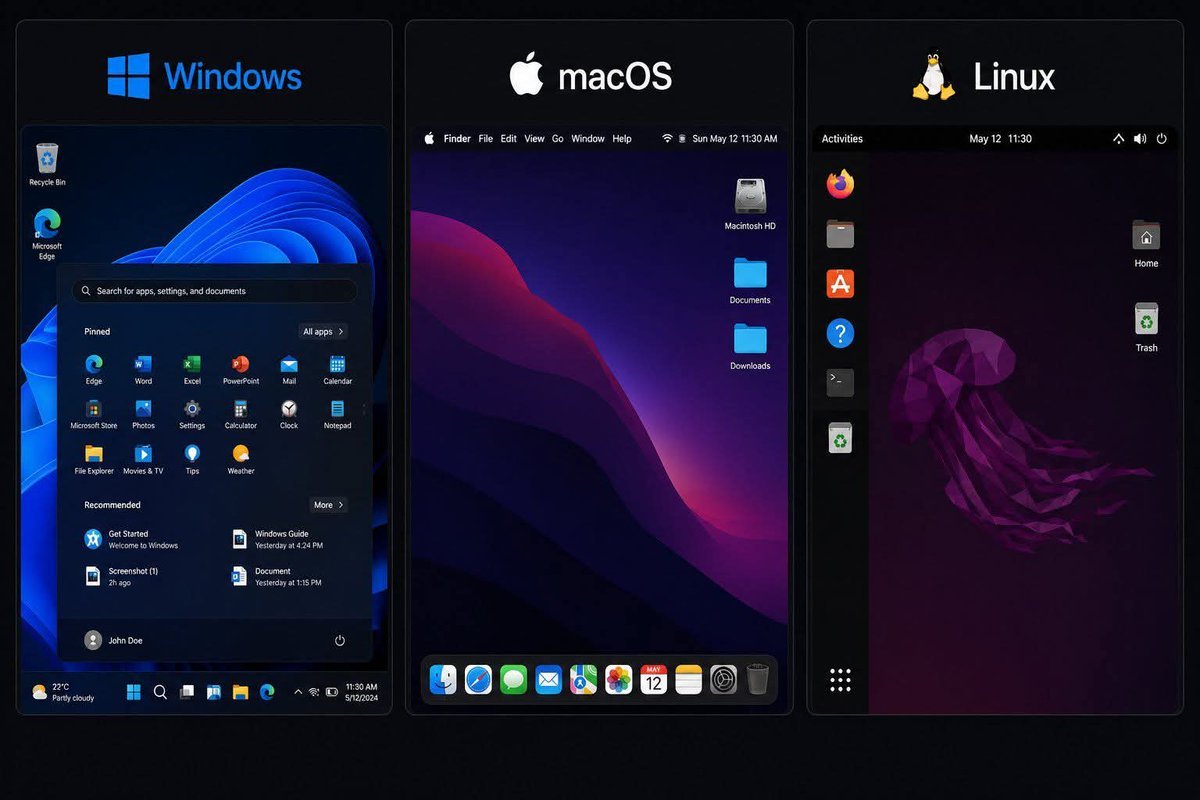Screen dimensions: 1200x800
Task: Open Weather in Windows pinned apps
Action: point(240,458)
